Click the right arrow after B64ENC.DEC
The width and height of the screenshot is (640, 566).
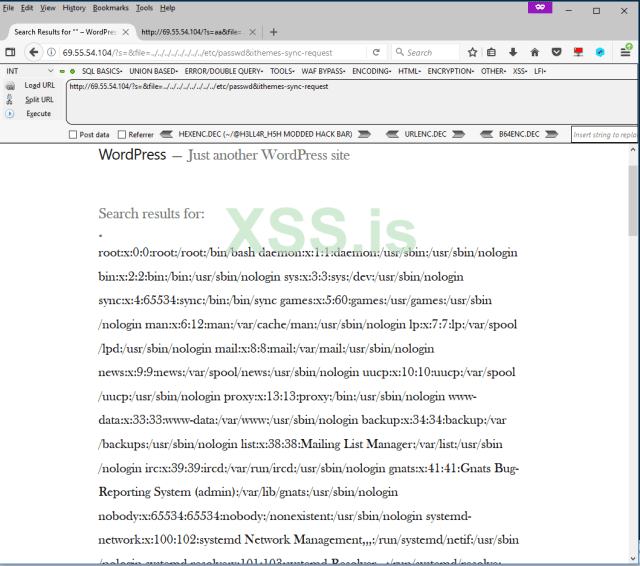pyautogui.click(x=551, y=134)
